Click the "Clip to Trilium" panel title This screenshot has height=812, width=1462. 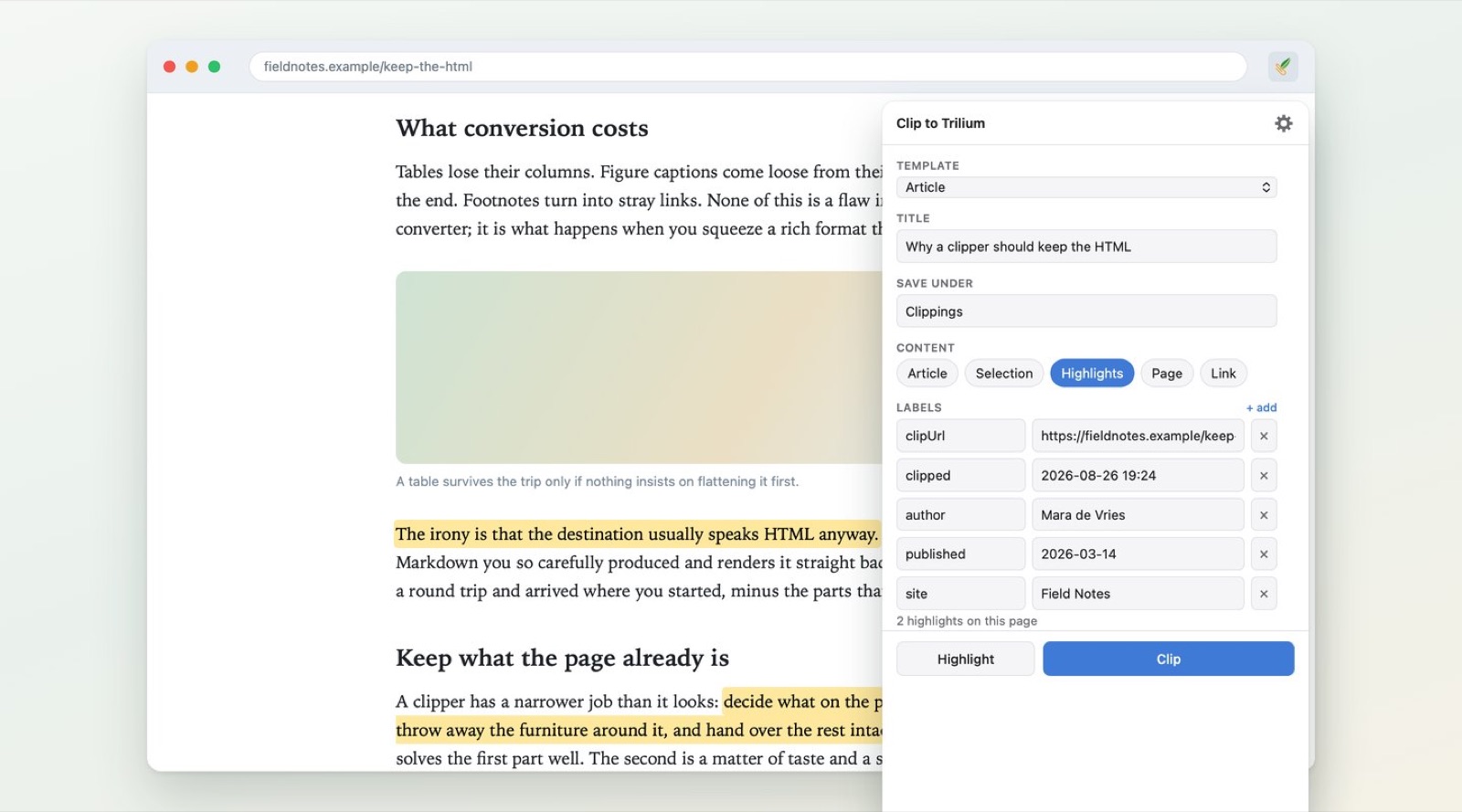click(940, 123)
